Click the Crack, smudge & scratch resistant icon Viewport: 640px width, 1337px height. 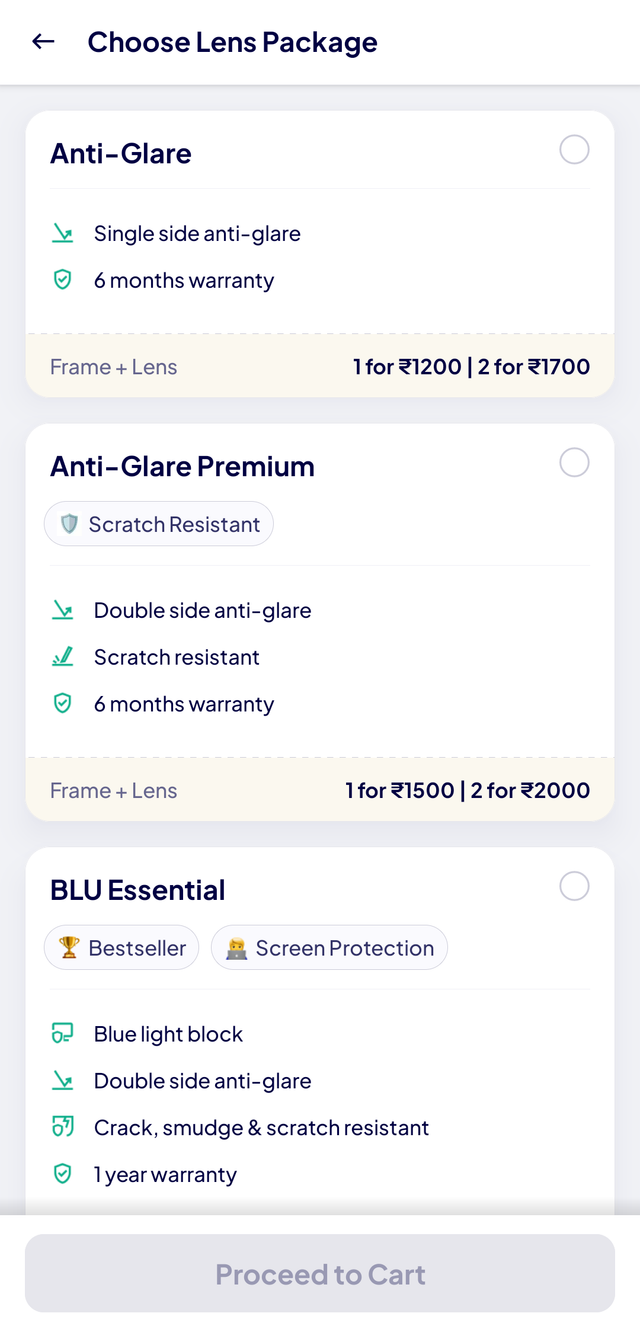click(x=63, y=1128)
